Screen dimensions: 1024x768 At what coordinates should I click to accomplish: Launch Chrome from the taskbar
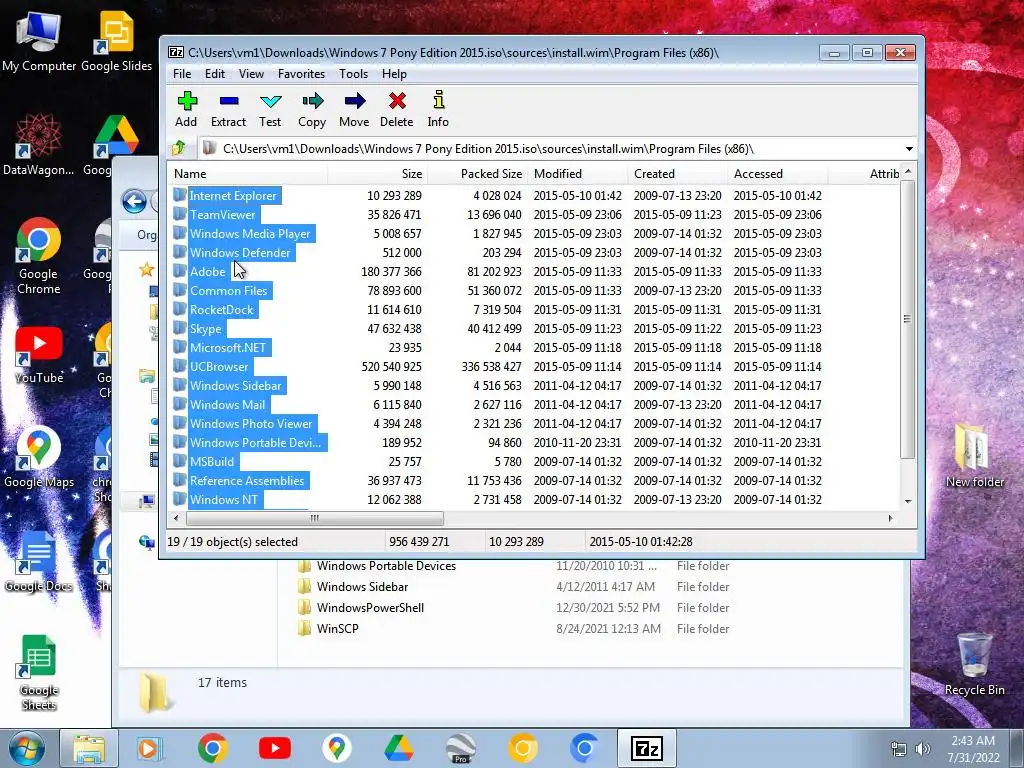(212, 748)
